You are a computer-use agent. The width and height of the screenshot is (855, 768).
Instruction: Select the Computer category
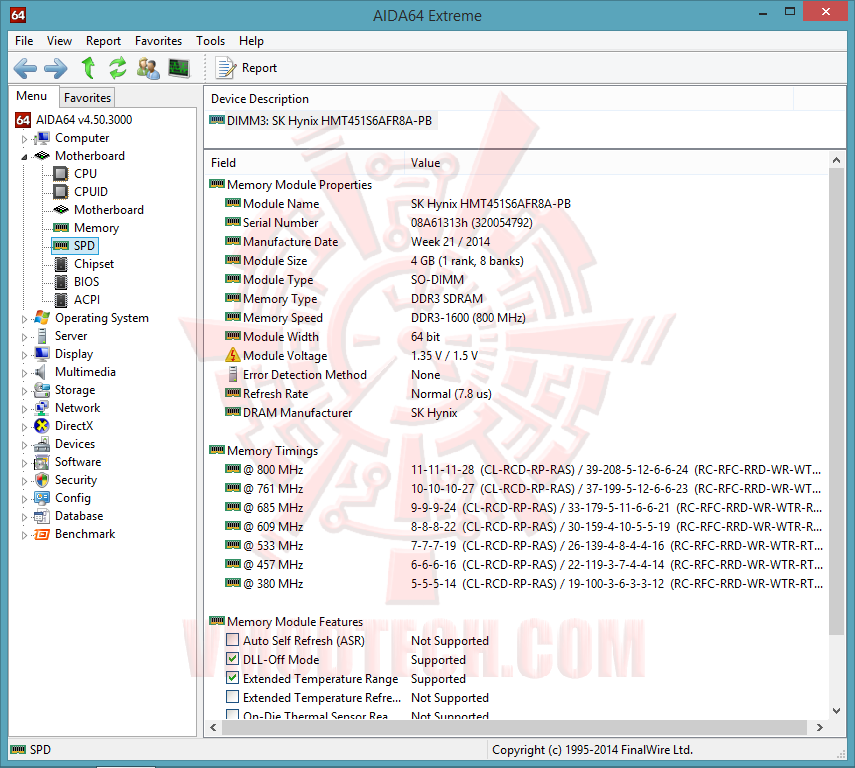point(82,137)
